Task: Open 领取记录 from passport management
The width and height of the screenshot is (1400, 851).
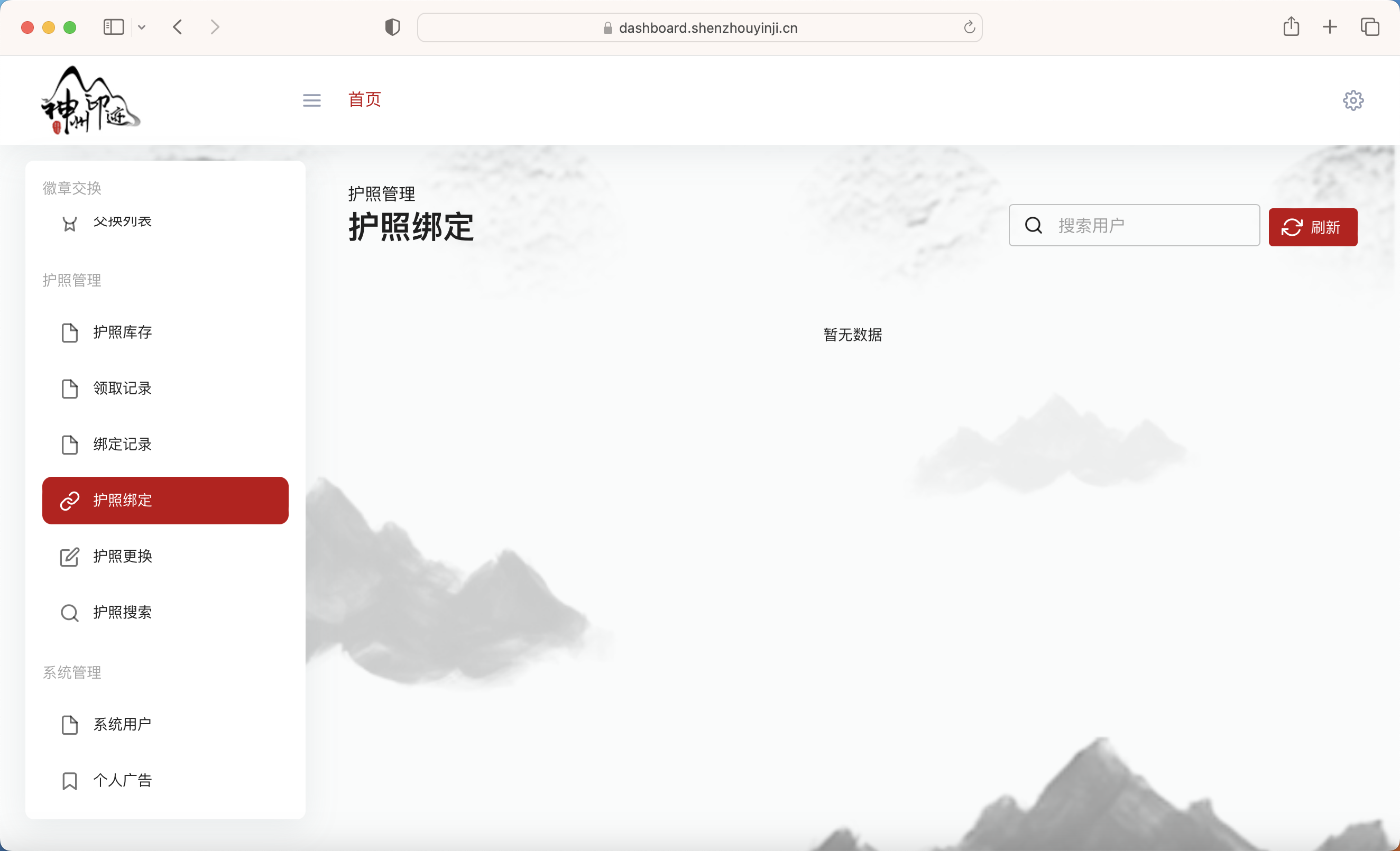Action: (x=122, y=388)
